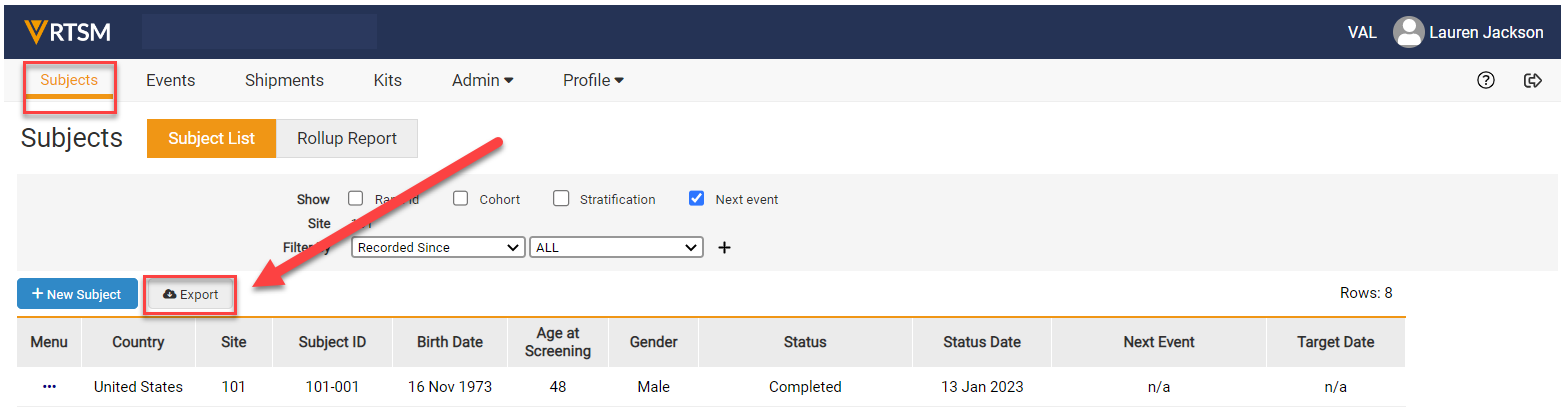Expand the ALL filter value dropdown
1561x411 pixels.
click(616, 247)
